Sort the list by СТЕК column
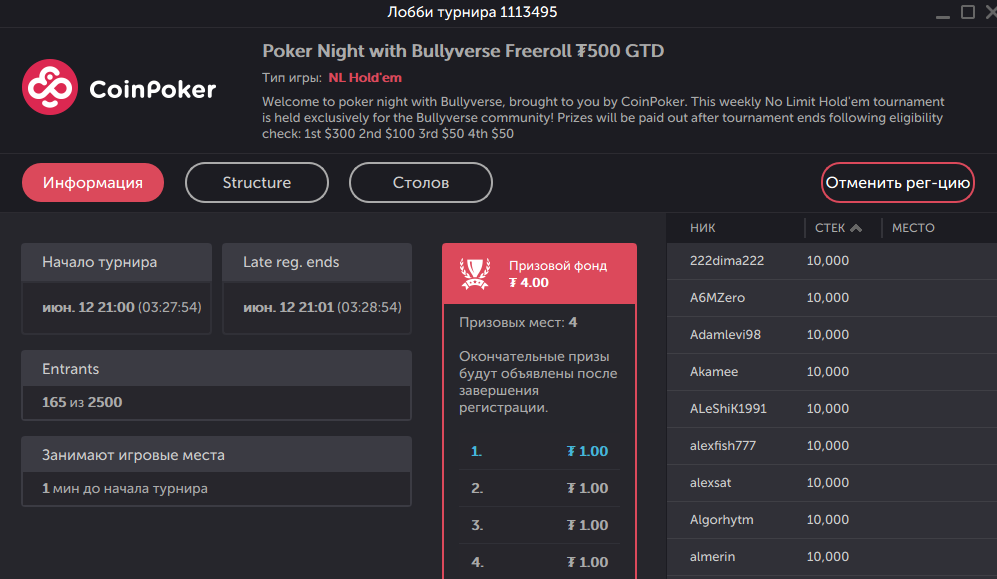Image resolution: width=997 pixels, height=579 pixels. (x=830, y=228)
